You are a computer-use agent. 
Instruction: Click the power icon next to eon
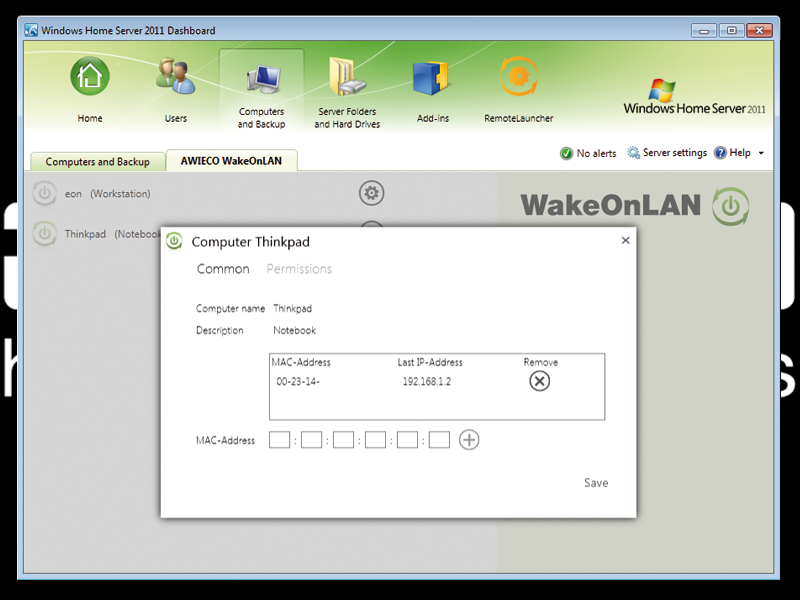click(x=44, y=193)
